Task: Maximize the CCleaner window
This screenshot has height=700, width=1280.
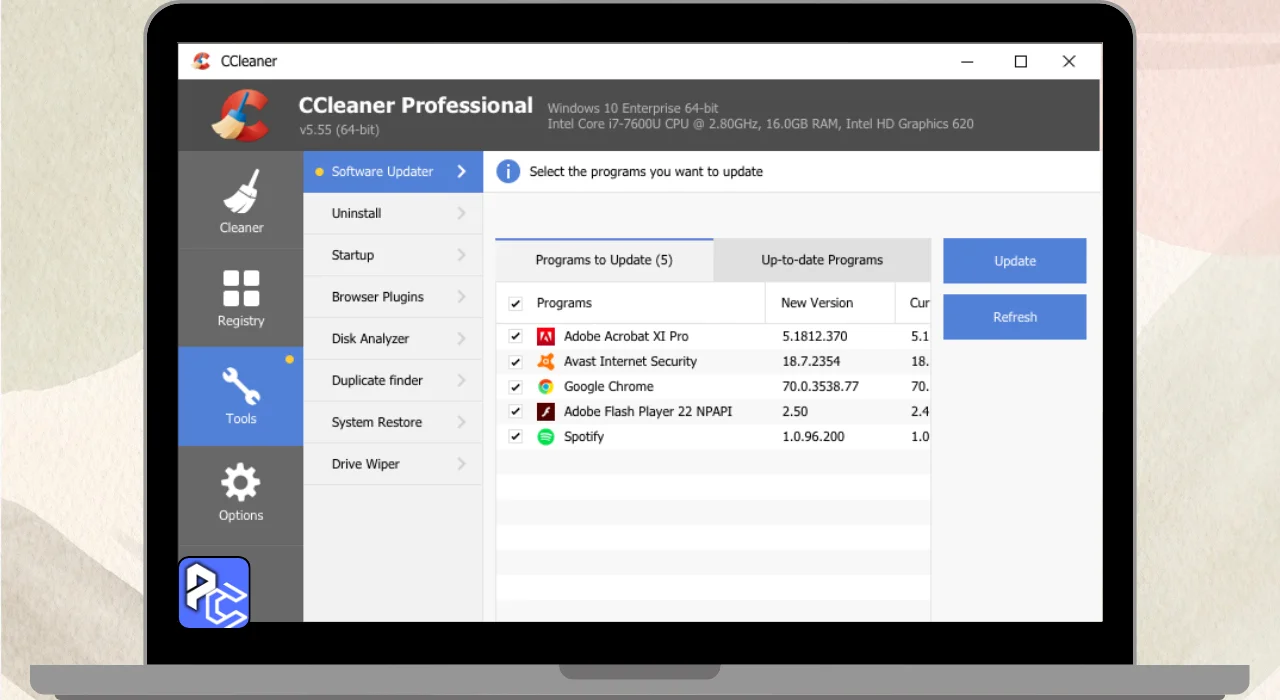Action: pos(1021,61)
